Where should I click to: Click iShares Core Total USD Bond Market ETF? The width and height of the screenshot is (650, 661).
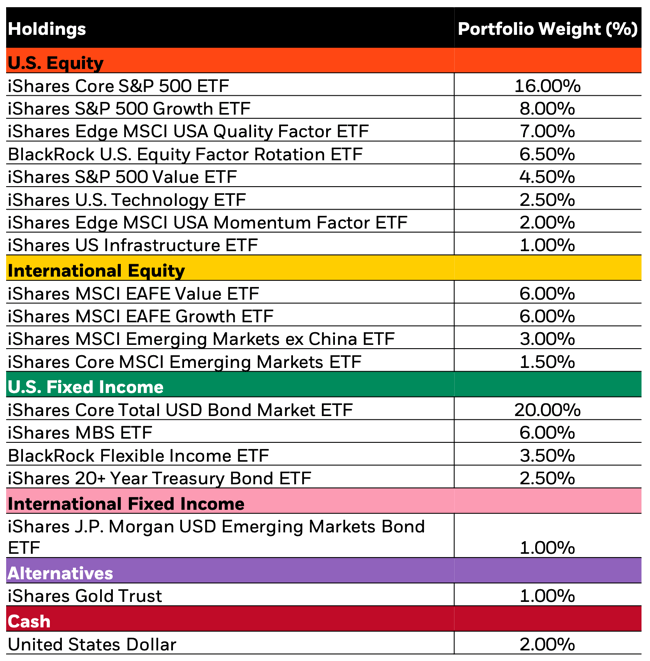(x=180, y=410)
